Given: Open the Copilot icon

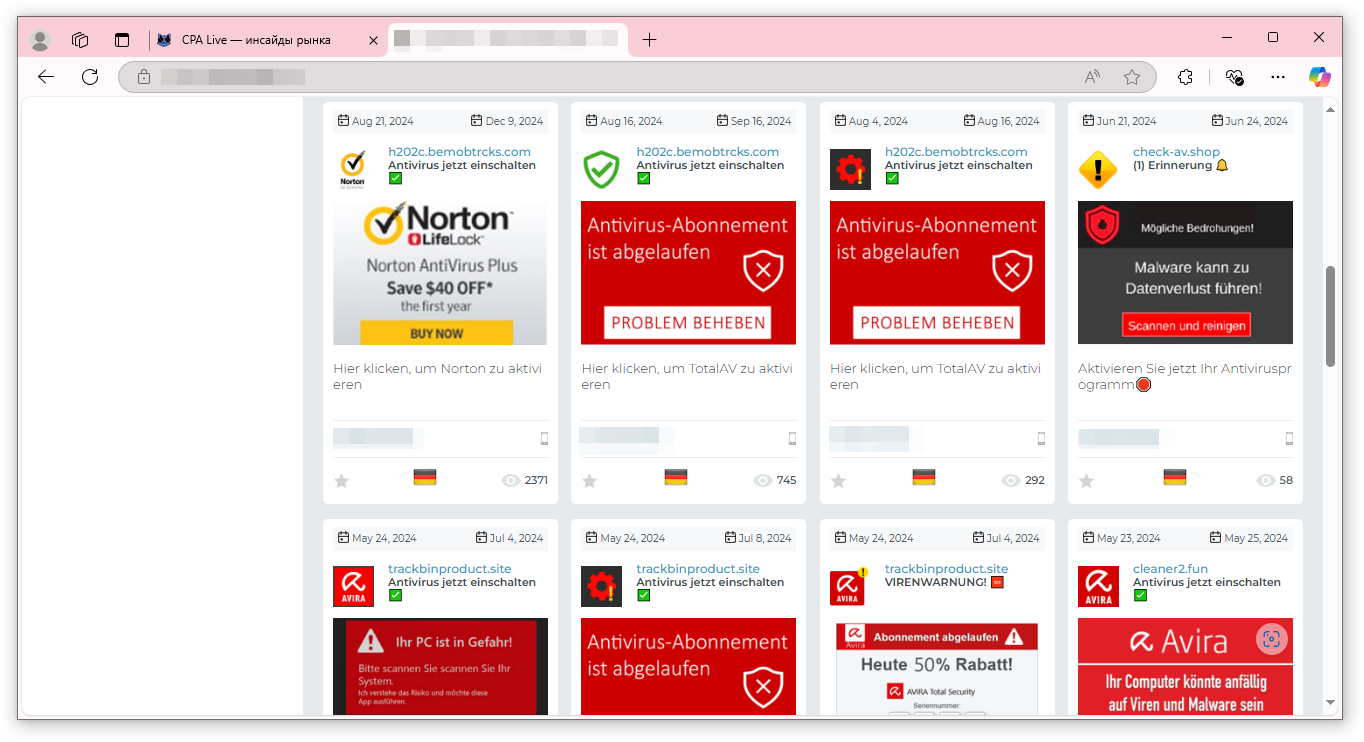Looking at the screenshot, I should [x=1320, y=77].
